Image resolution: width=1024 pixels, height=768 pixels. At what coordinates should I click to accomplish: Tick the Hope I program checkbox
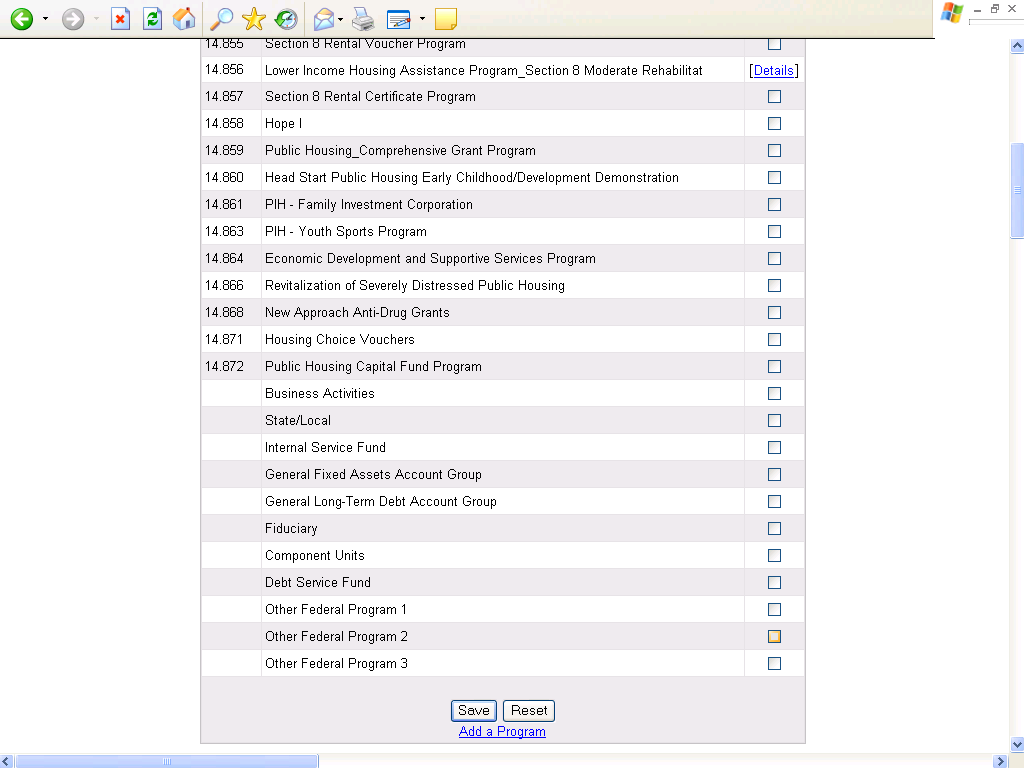tap(774, 124)
